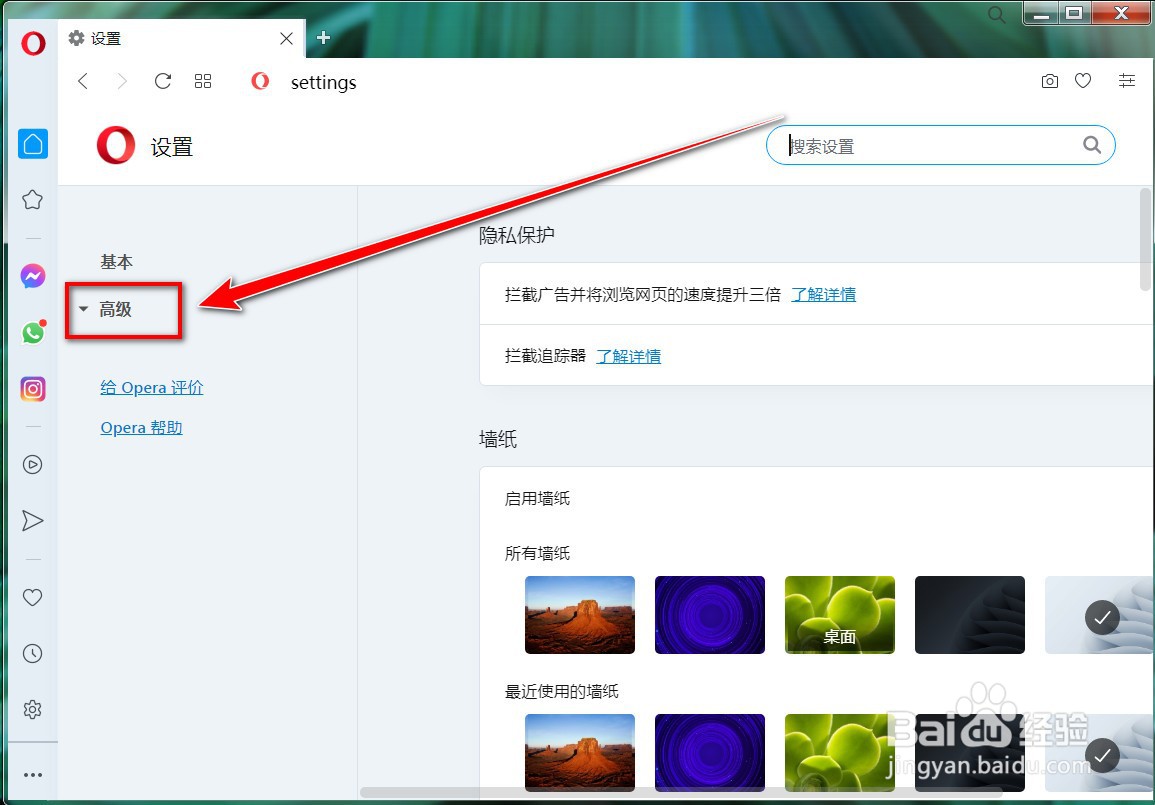Click the 墙纸 section heading
This screenshot has width=1155, height=805.
[498, 440]
